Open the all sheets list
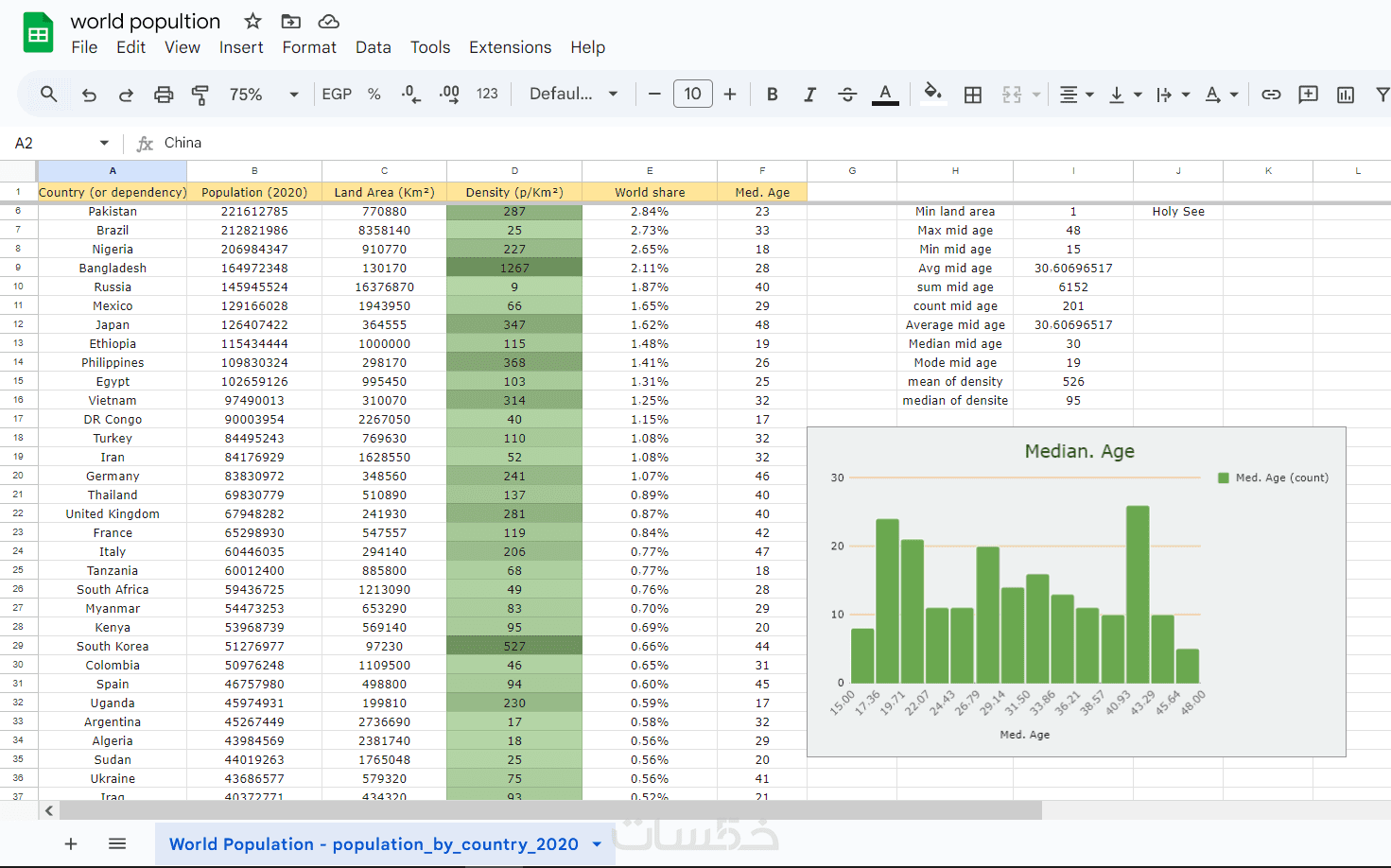 tap(117, 843)
